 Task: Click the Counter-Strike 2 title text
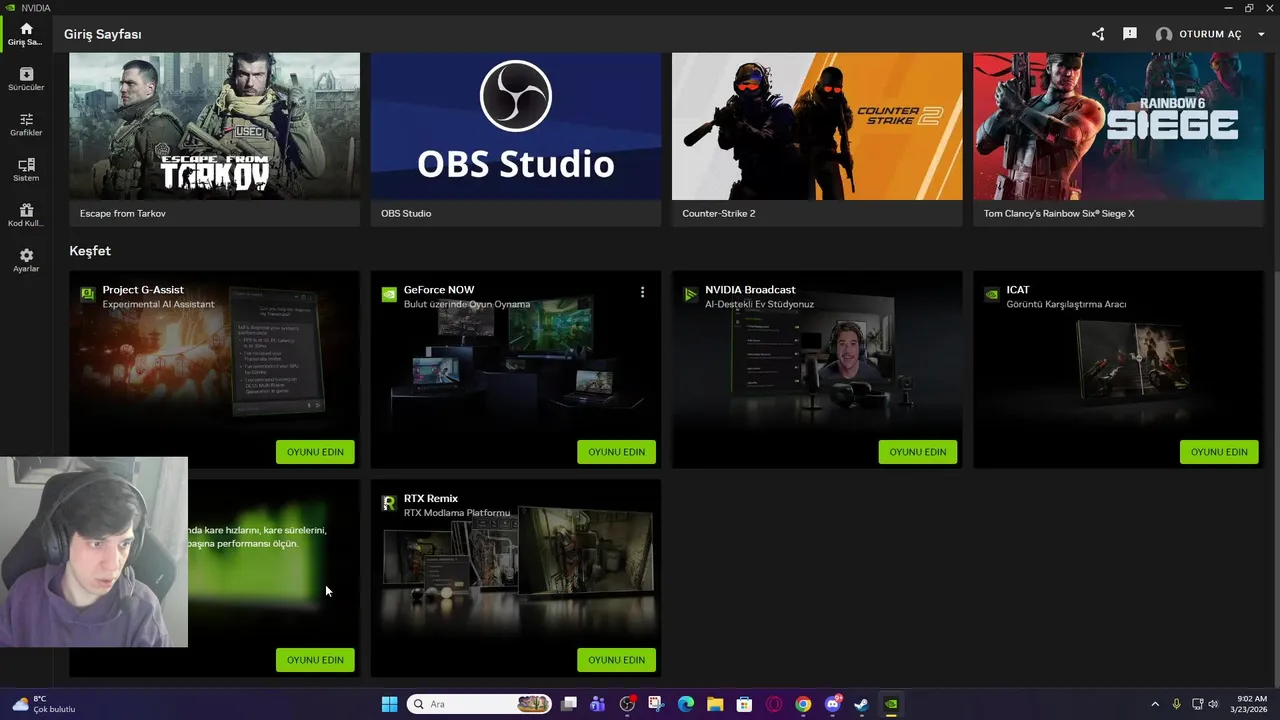[719, 213]
